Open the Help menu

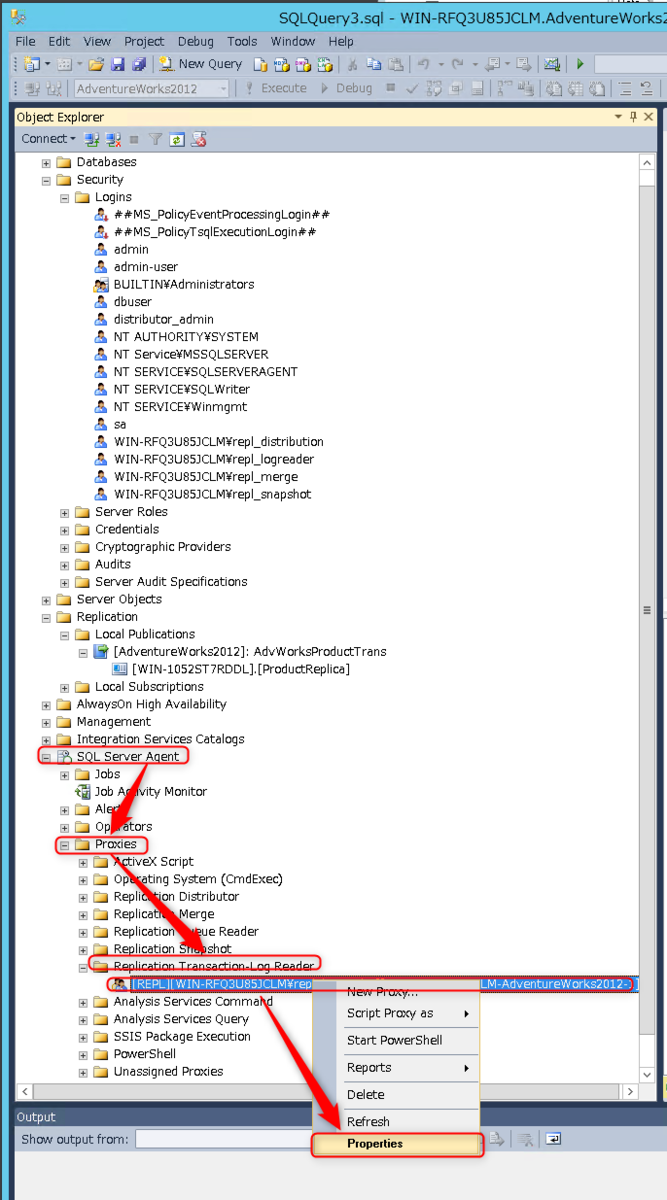click(x=341, y=41)
